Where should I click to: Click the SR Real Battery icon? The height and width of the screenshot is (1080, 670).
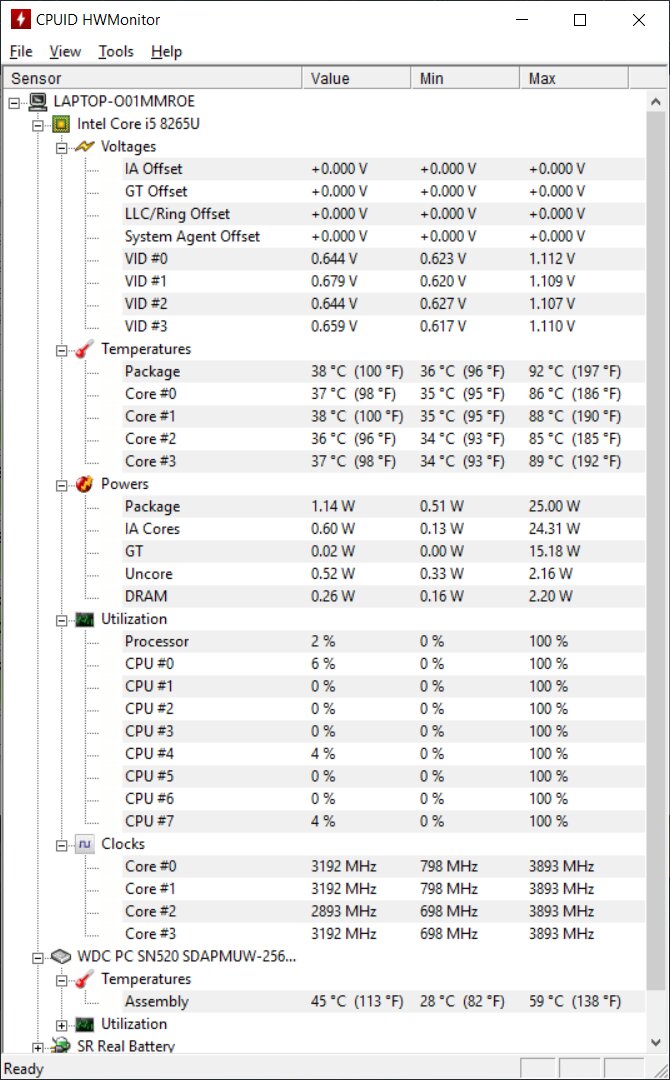pyautogui.click(x=61, y=1047)
